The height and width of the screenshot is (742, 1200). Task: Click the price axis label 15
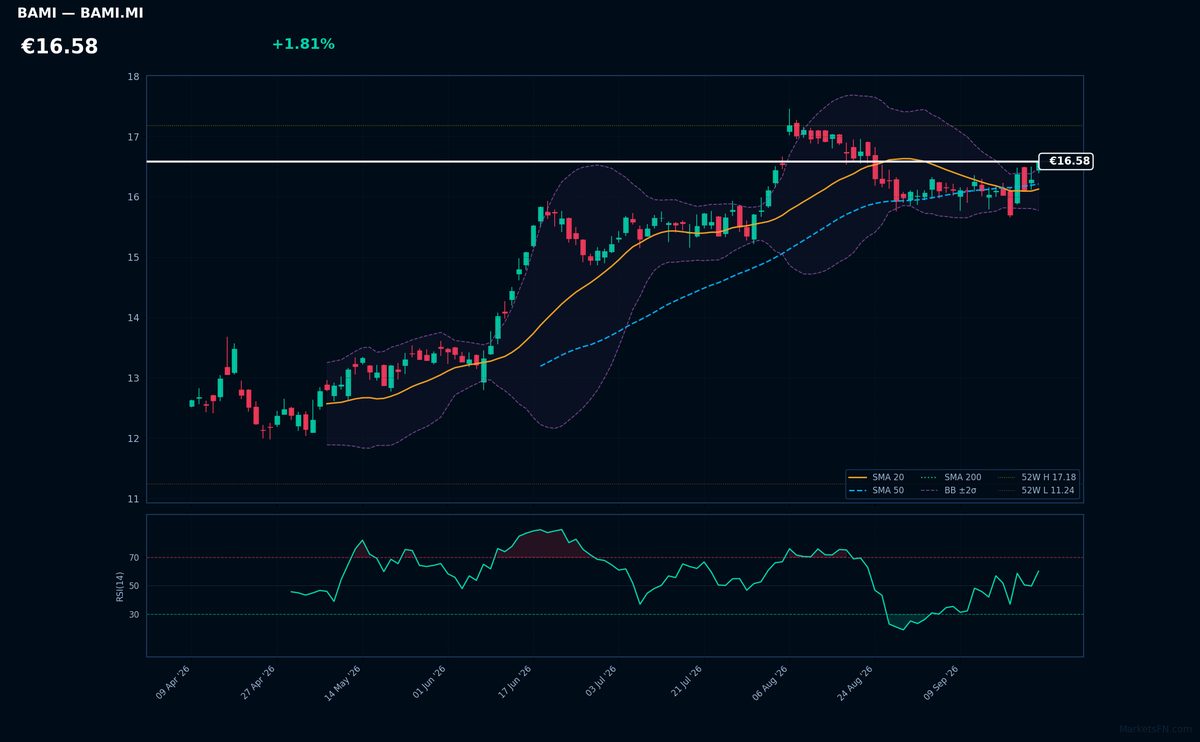pos(134,258)
